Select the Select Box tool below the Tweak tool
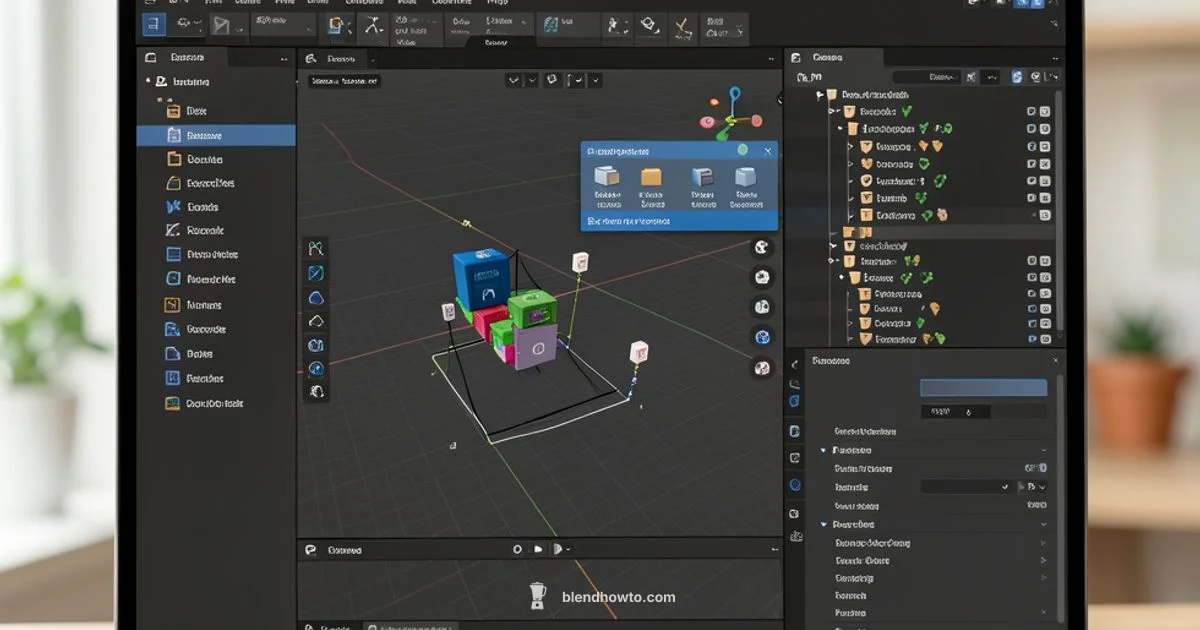Image resolution: width=1200 pixels, height=630 pixels. [317, 272]
